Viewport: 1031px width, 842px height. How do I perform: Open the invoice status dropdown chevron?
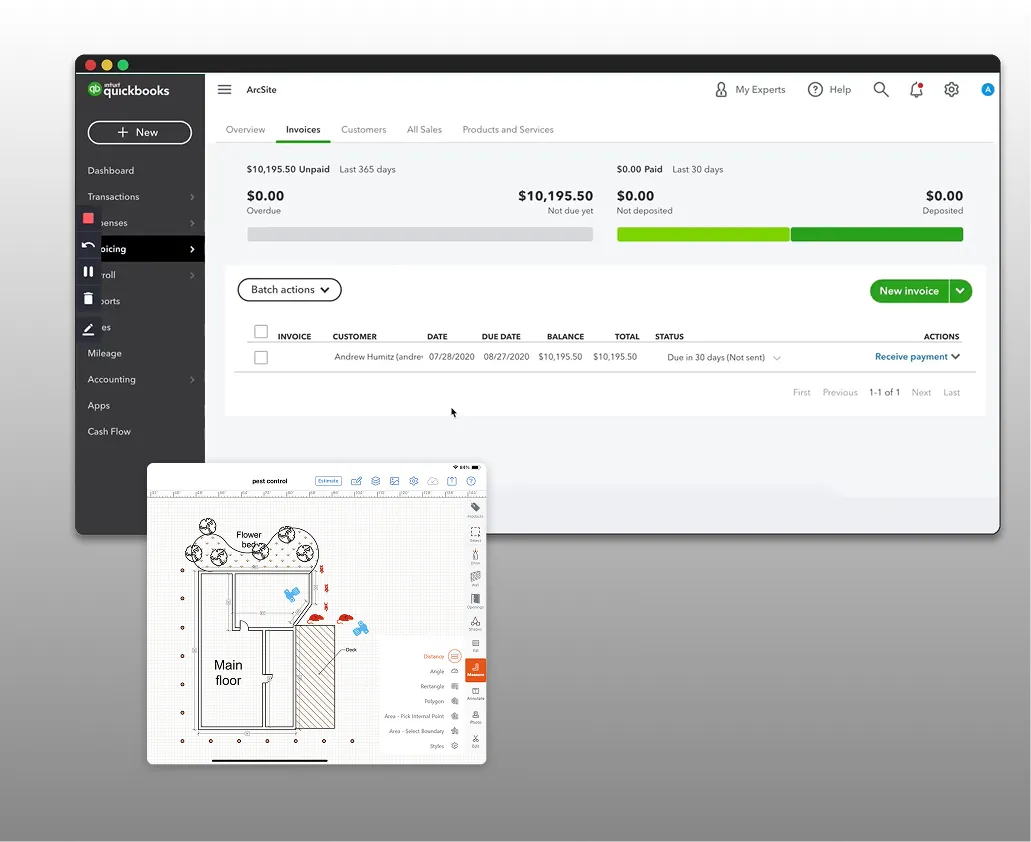point(777,358)
